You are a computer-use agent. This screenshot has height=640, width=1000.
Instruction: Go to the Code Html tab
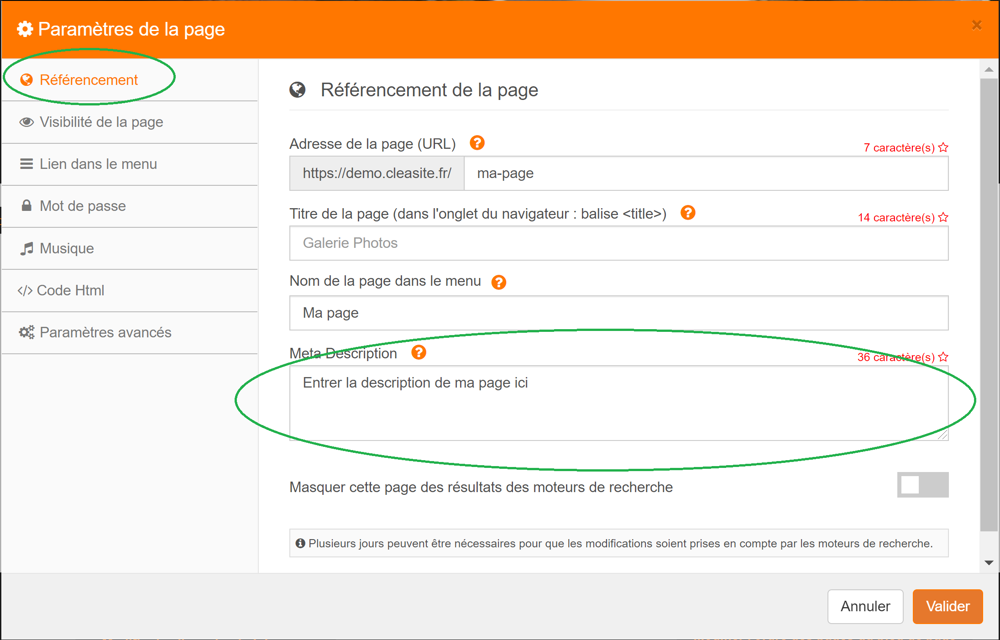coord(70,290)
